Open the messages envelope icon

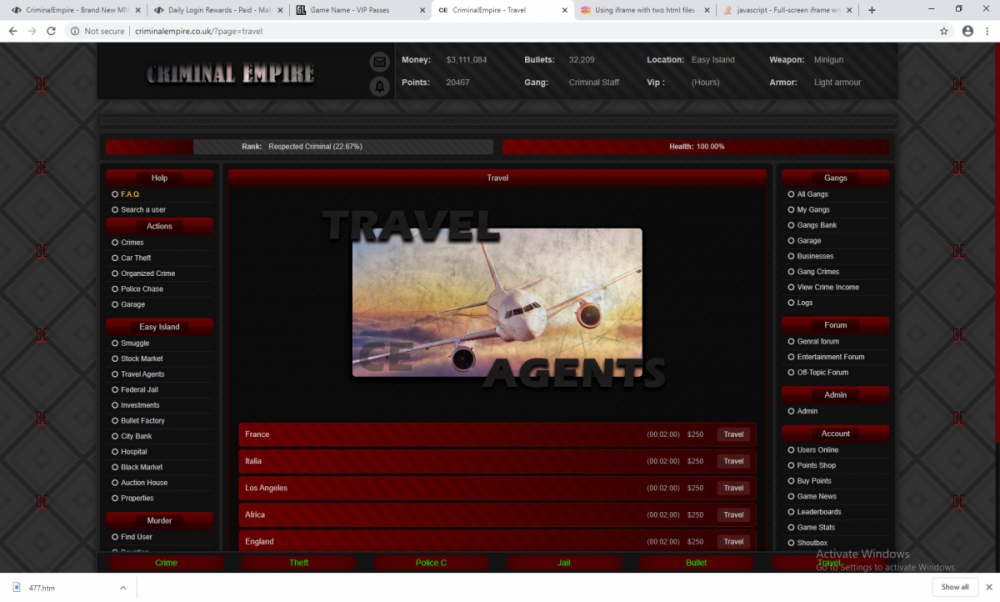[x=380, y=61]
